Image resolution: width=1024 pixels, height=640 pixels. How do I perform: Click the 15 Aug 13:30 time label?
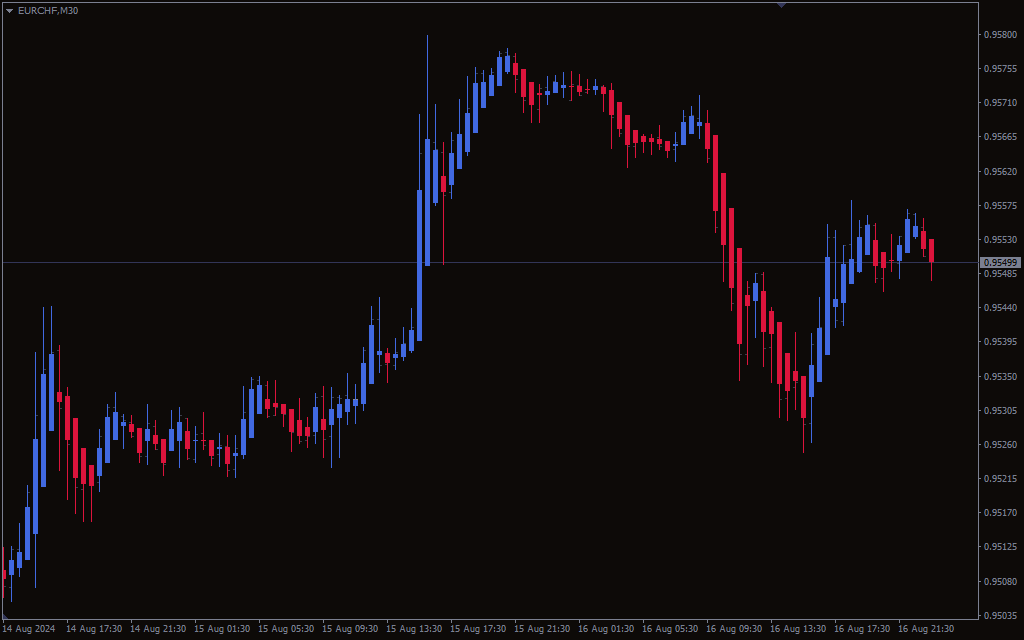(414, 629)
